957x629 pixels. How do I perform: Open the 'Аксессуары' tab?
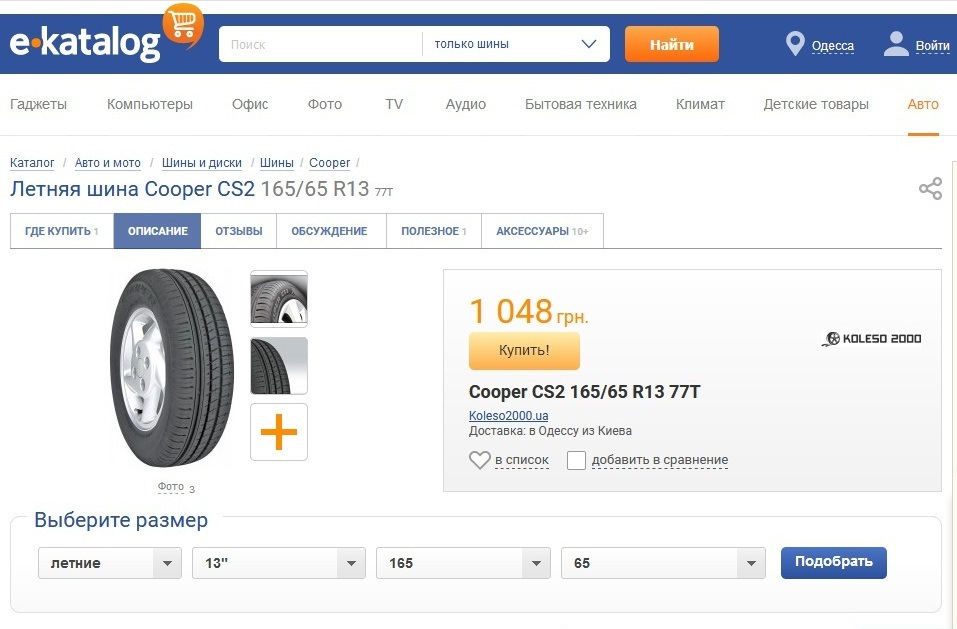pos(543,231)
